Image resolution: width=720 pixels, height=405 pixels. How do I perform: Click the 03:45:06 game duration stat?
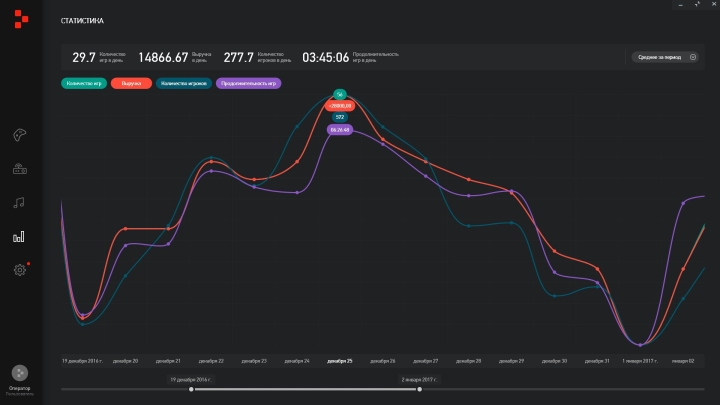pos(325,57)
